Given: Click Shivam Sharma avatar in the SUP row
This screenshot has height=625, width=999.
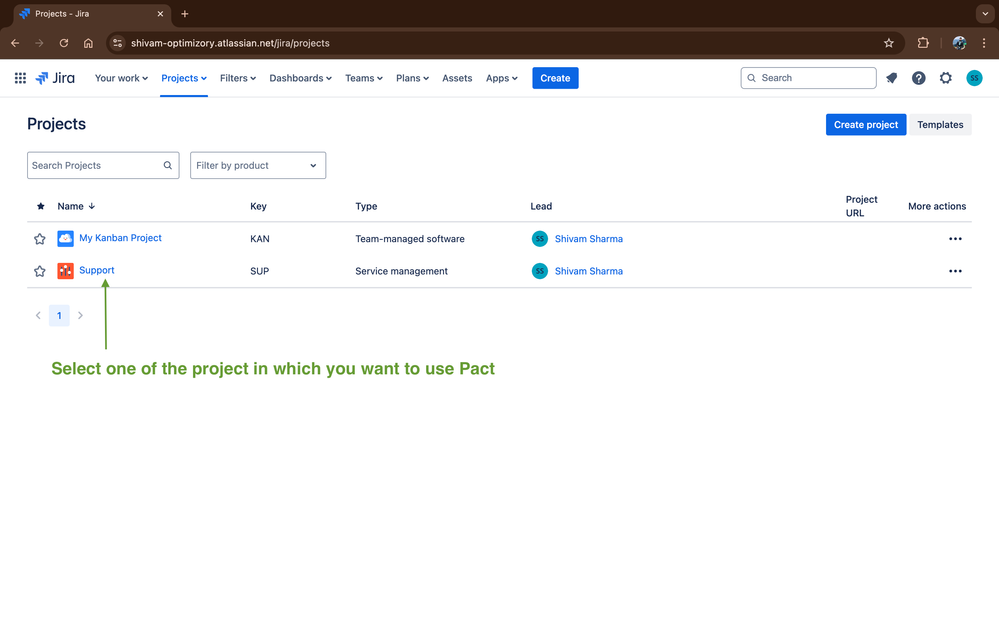Looking at the screenshot, I should click(x=540, y=271).
